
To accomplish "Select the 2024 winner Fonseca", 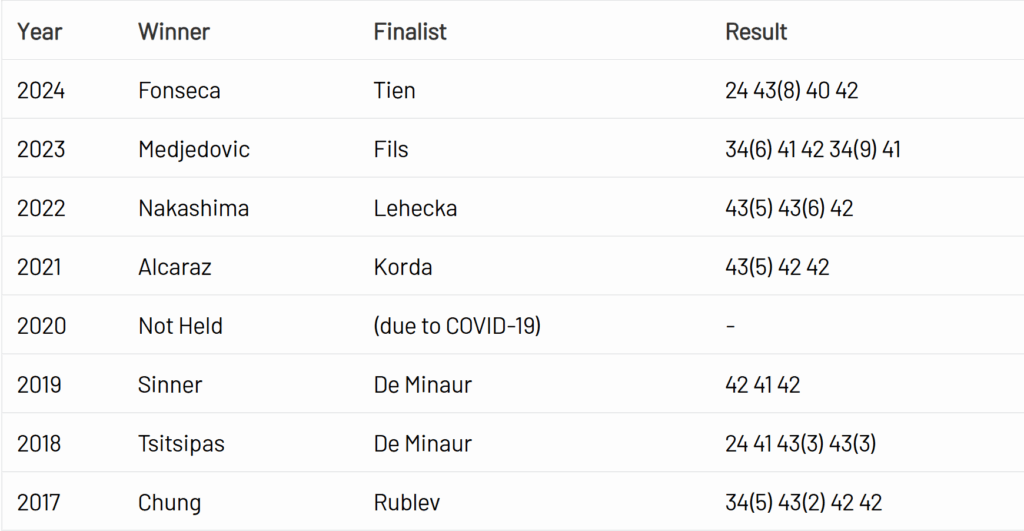I will [180, 91].
